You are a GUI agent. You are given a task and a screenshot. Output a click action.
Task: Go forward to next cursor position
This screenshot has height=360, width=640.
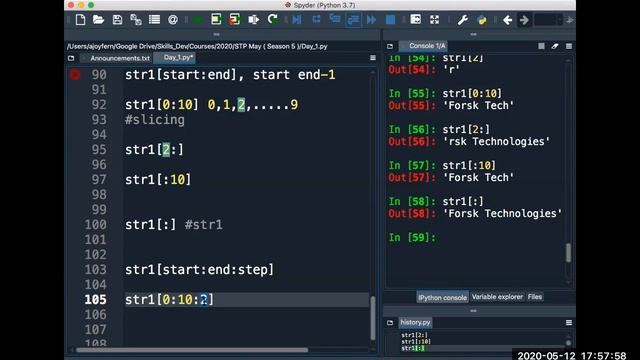[x=524, y=20]
